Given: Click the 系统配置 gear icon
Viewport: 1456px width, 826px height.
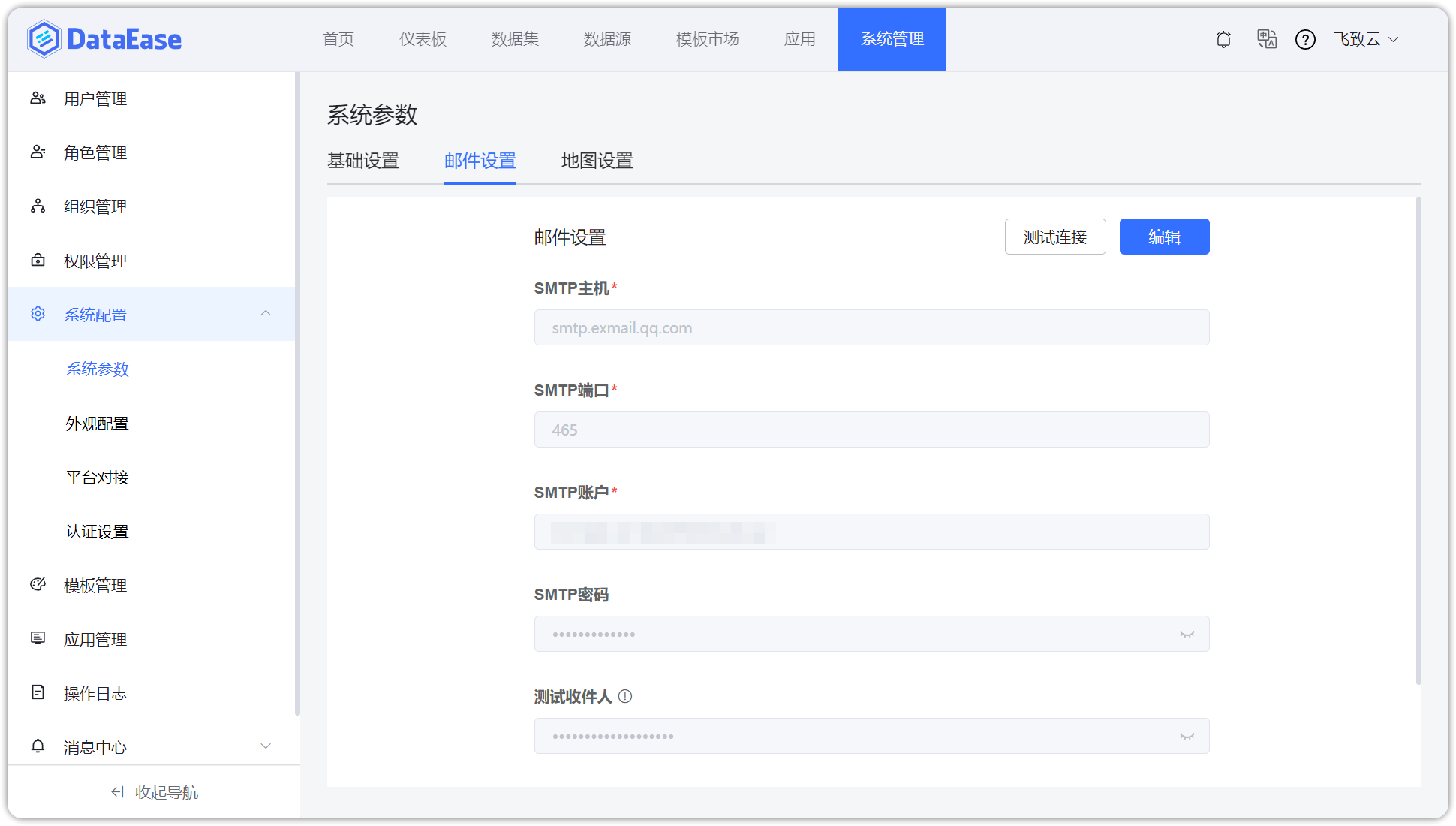Looking at the screenshot, I should pos(38,314).
